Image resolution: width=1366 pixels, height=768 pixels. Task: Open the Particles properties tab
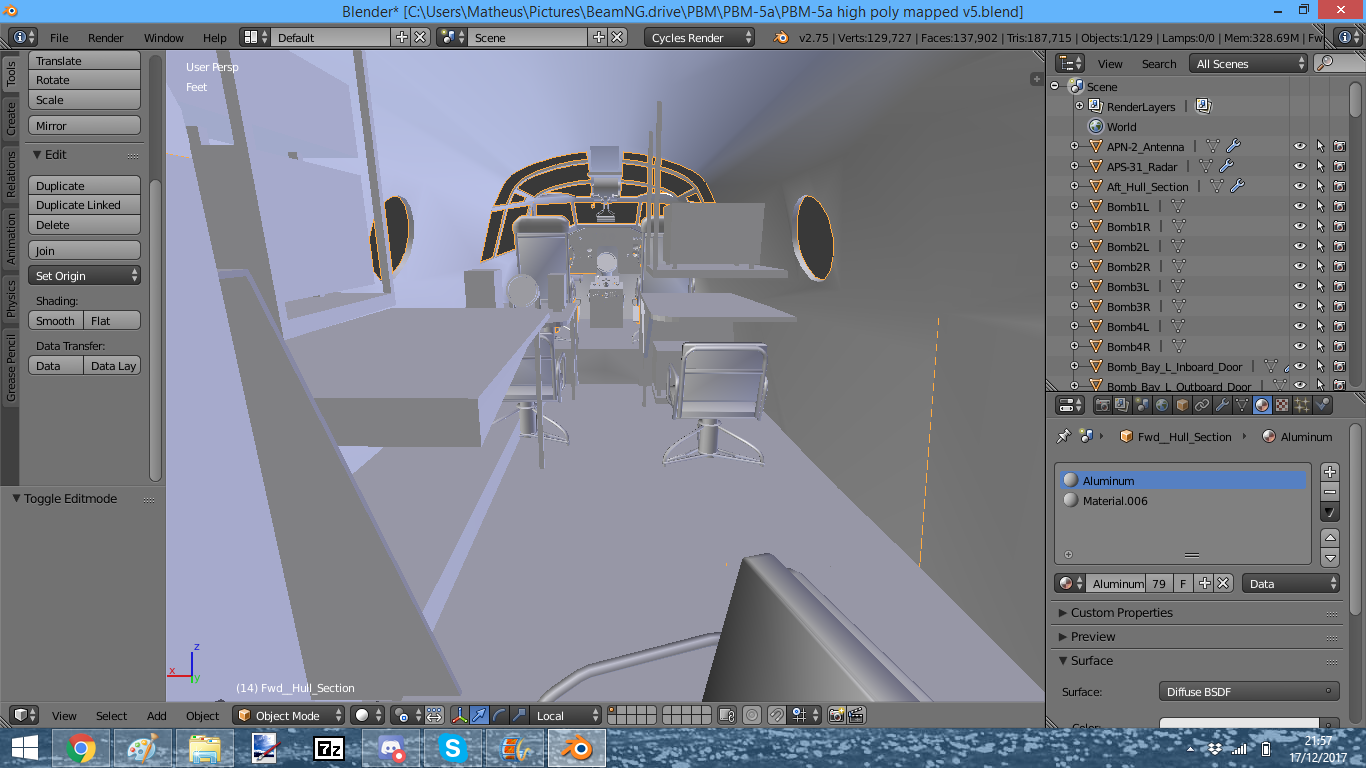click(x=1302, y=405)
